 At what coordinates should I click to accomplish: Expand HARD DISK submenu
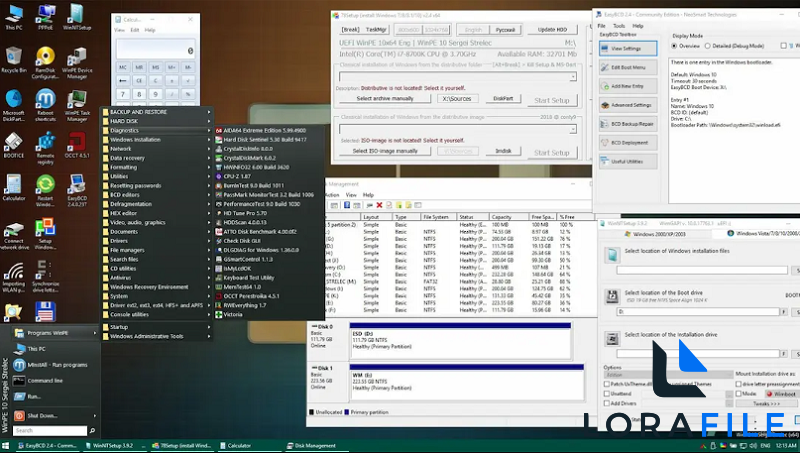[157, 121]
